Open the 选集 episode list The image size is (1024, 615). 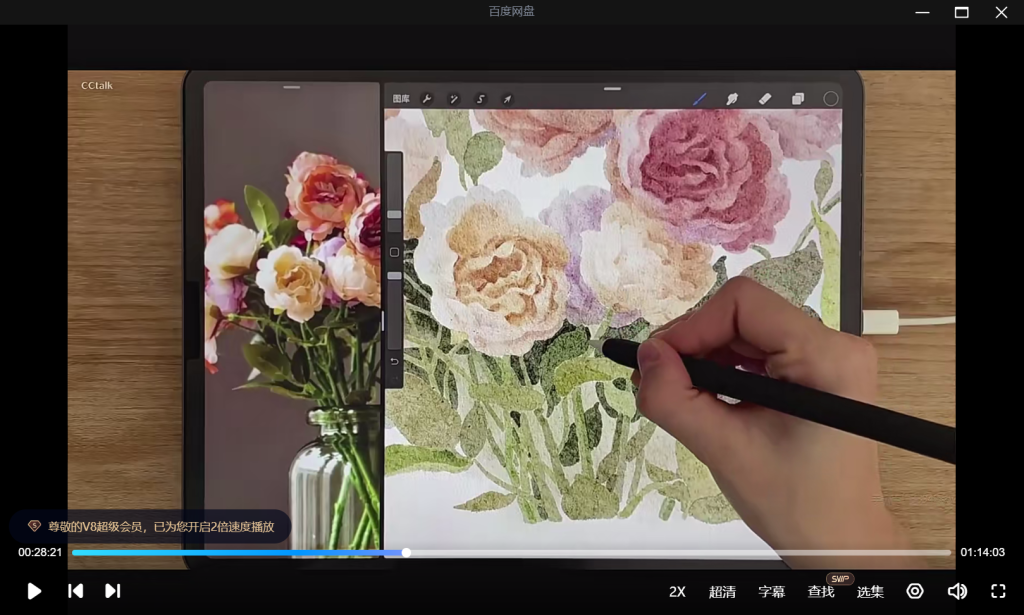click(x=870, y=592)
